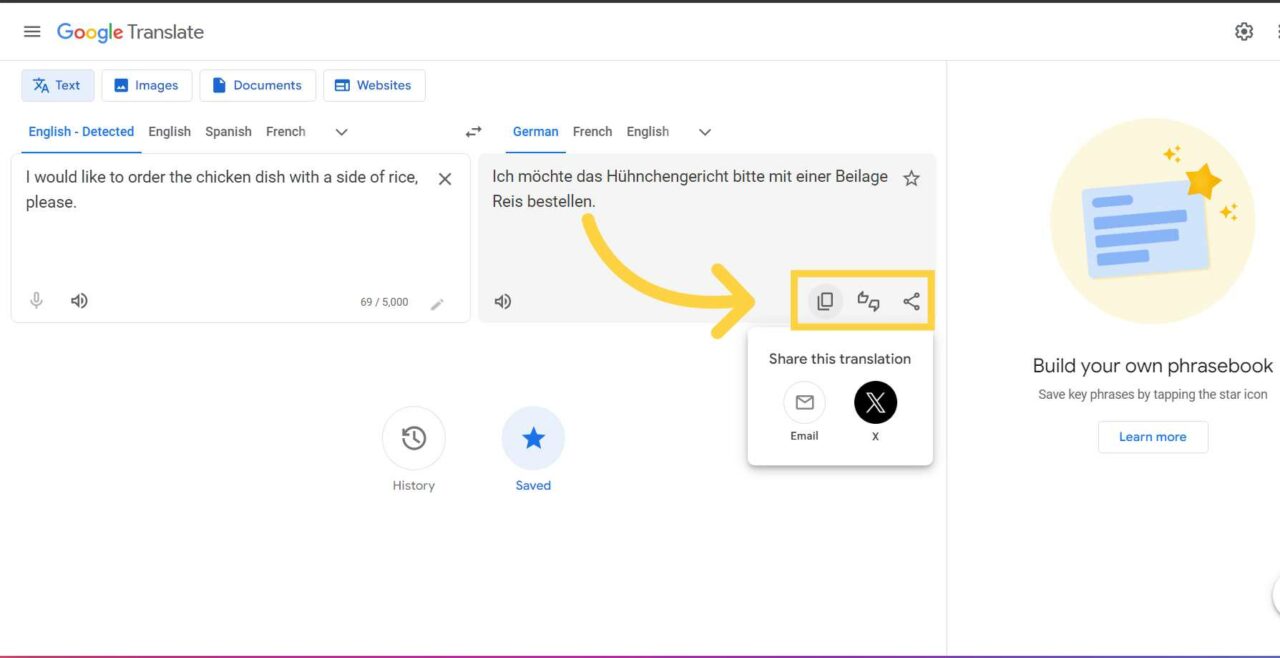The image size is (1280, 658).
Task: Select the microphone icon for voice input
Action: [36, 300]
